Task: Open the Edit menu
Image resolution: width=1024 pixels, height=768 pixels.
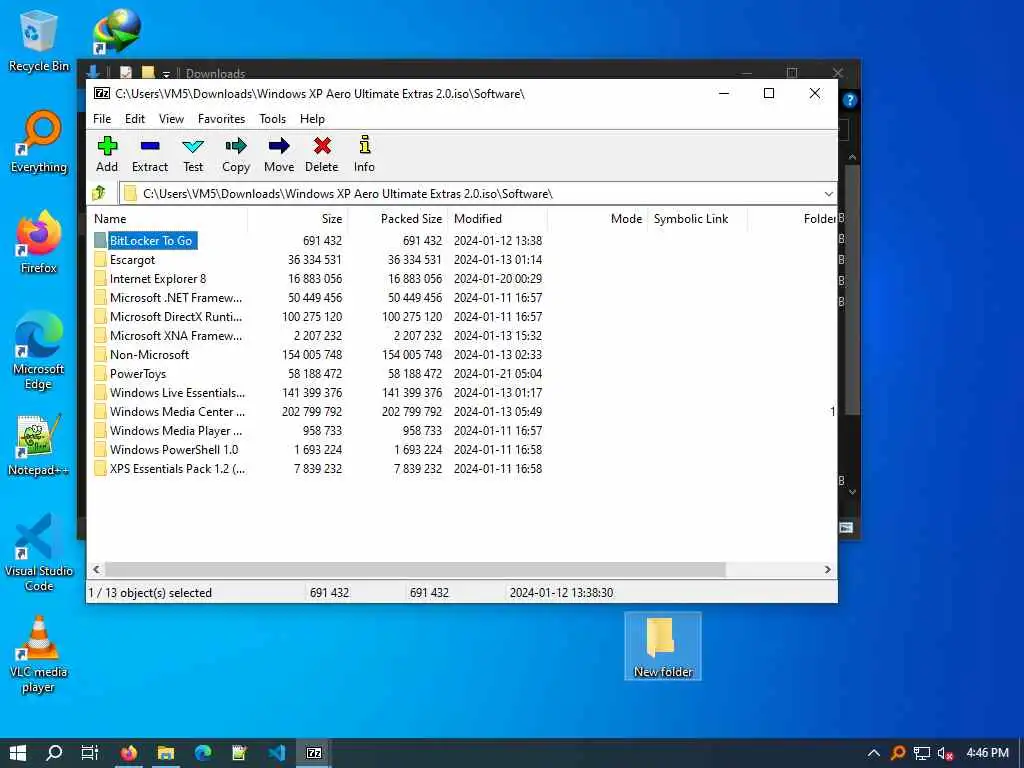Action: coord(135,119)
